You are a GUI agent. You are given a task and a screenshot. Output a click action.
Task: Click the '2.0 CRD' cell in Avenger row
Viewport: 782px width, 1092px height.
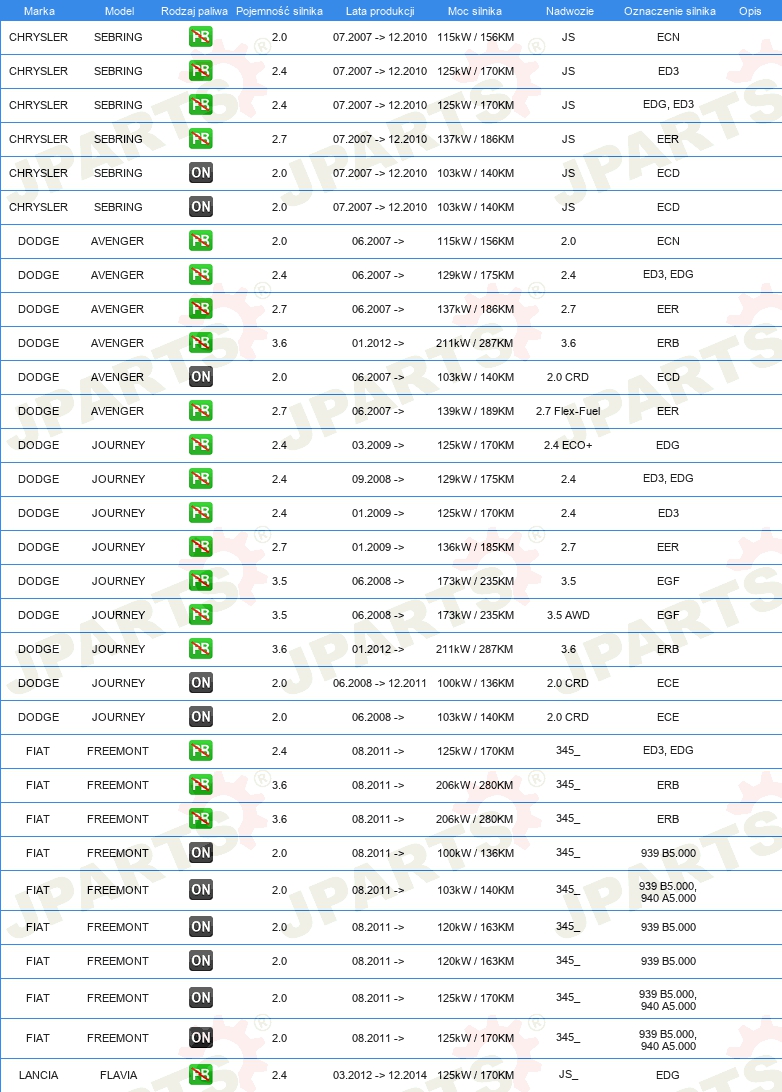click(x=568, y=377)
